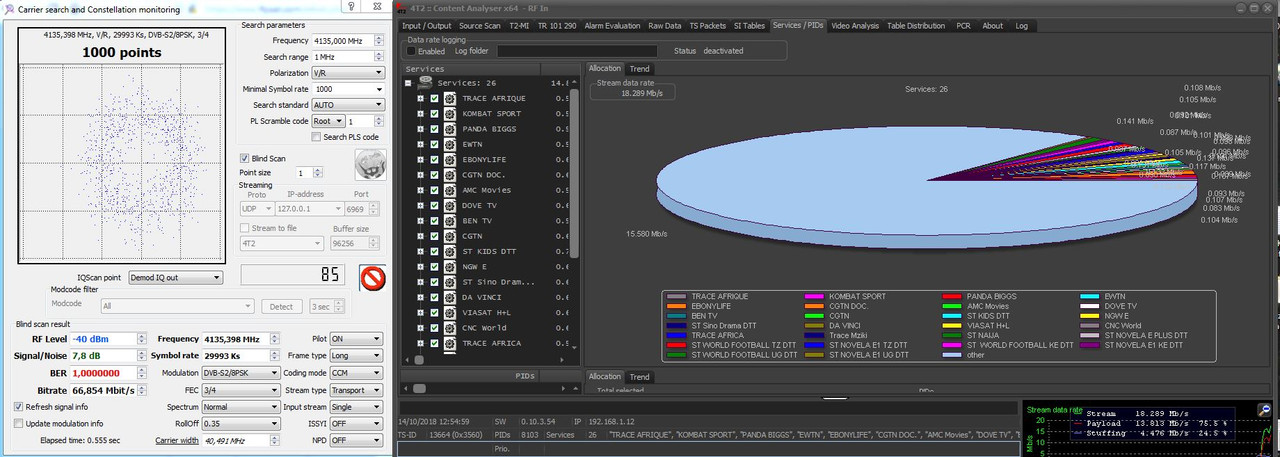This screenshot has height=457, width=1280.
Task: Click the Detect button in Modcode filter
Action: click(x=282, y=306)
